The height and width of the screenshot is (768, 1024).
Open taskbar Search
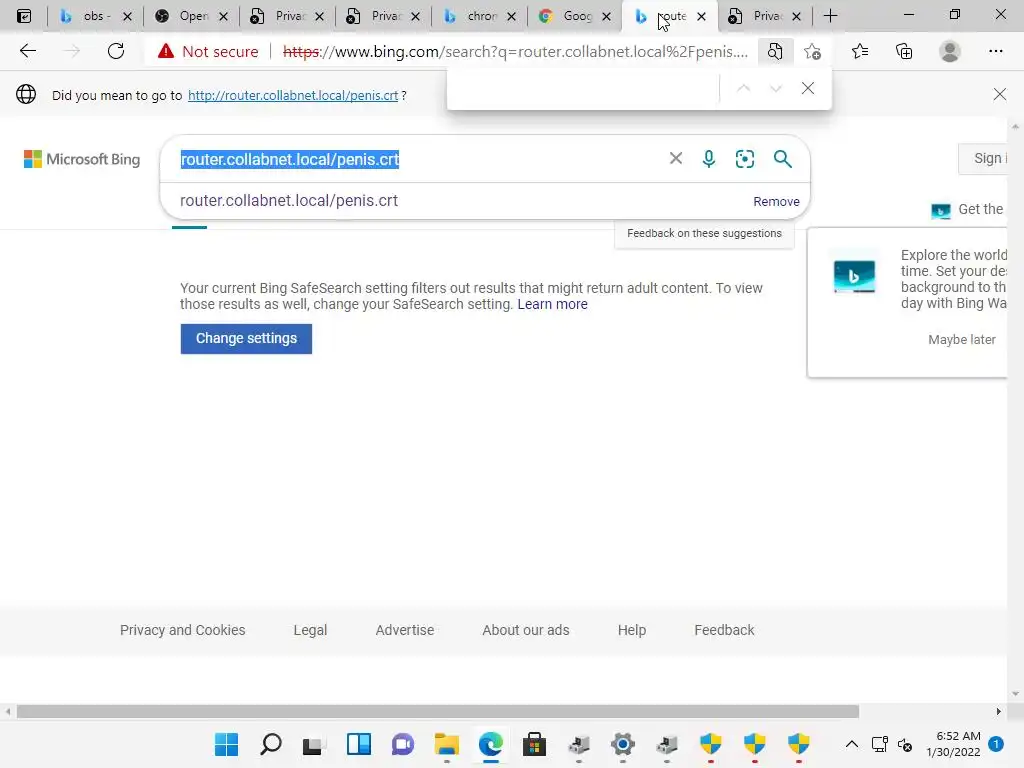[270, 744]
